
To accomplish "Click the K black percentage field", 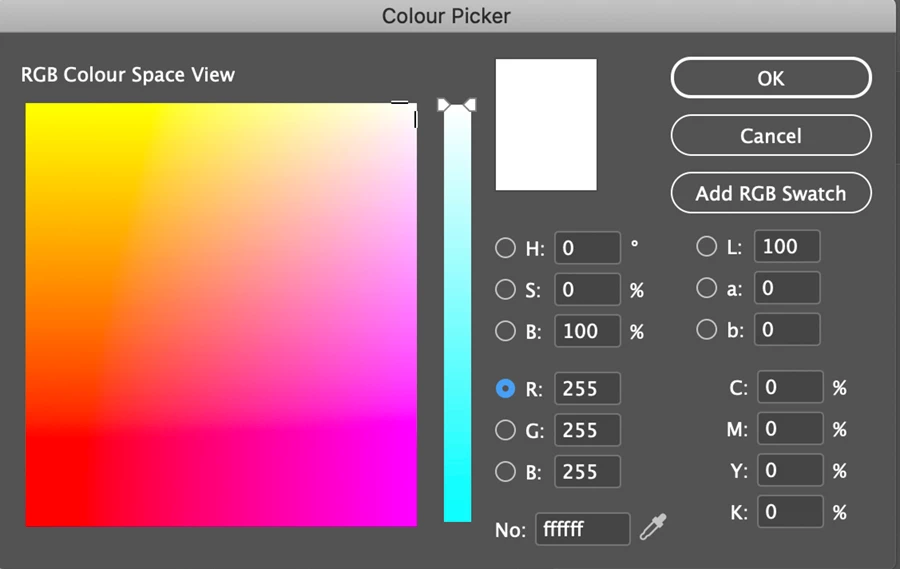I will (789, 512).
